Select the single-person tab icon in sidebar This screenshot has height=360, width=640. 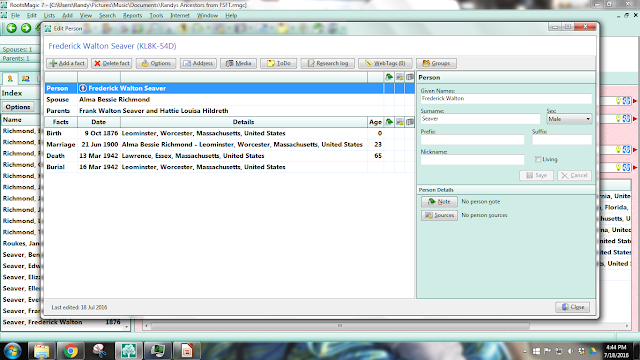tap(10, 79)
